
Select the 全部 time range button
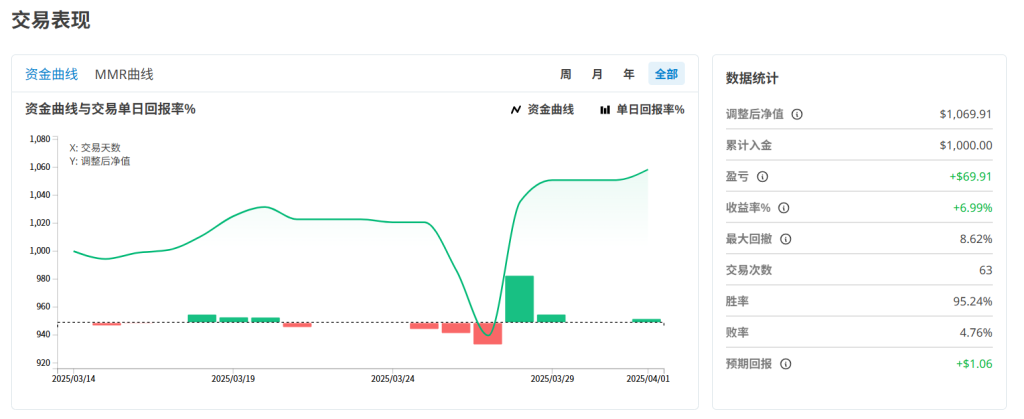click(666, 74)
